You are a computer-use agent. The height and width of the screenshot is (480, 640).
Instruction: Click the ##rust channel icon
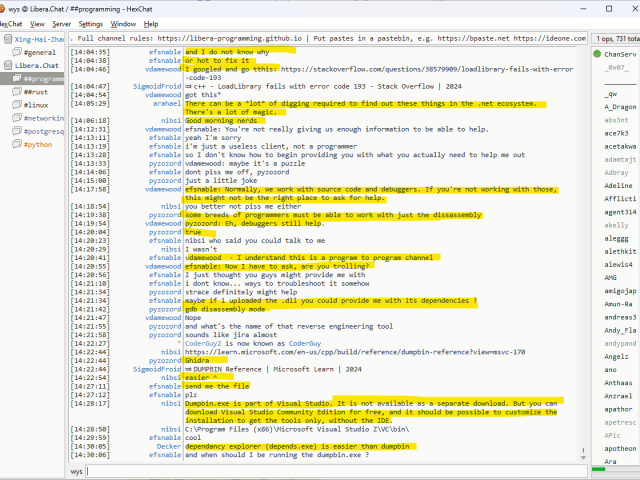(x=16, y=91)
